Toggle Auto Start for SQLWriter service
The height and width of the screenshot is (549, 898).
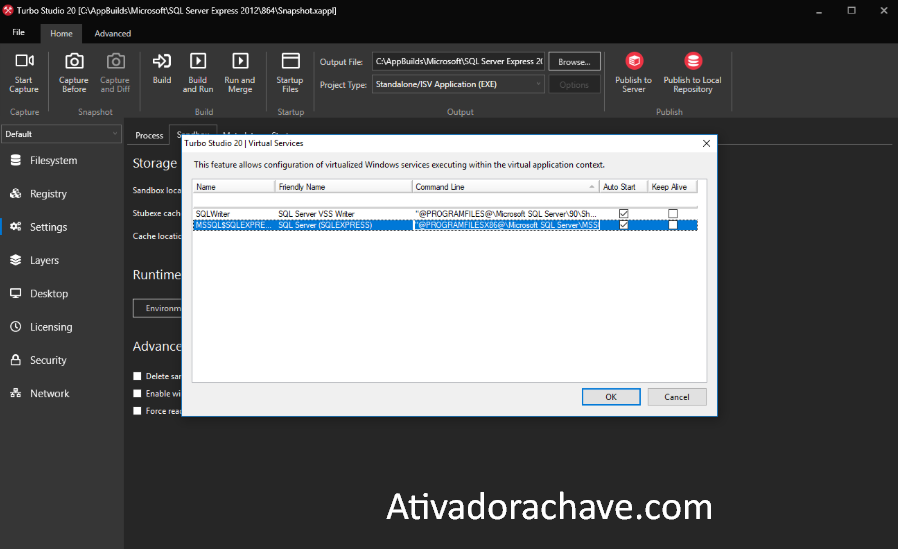tap(624, 213)
